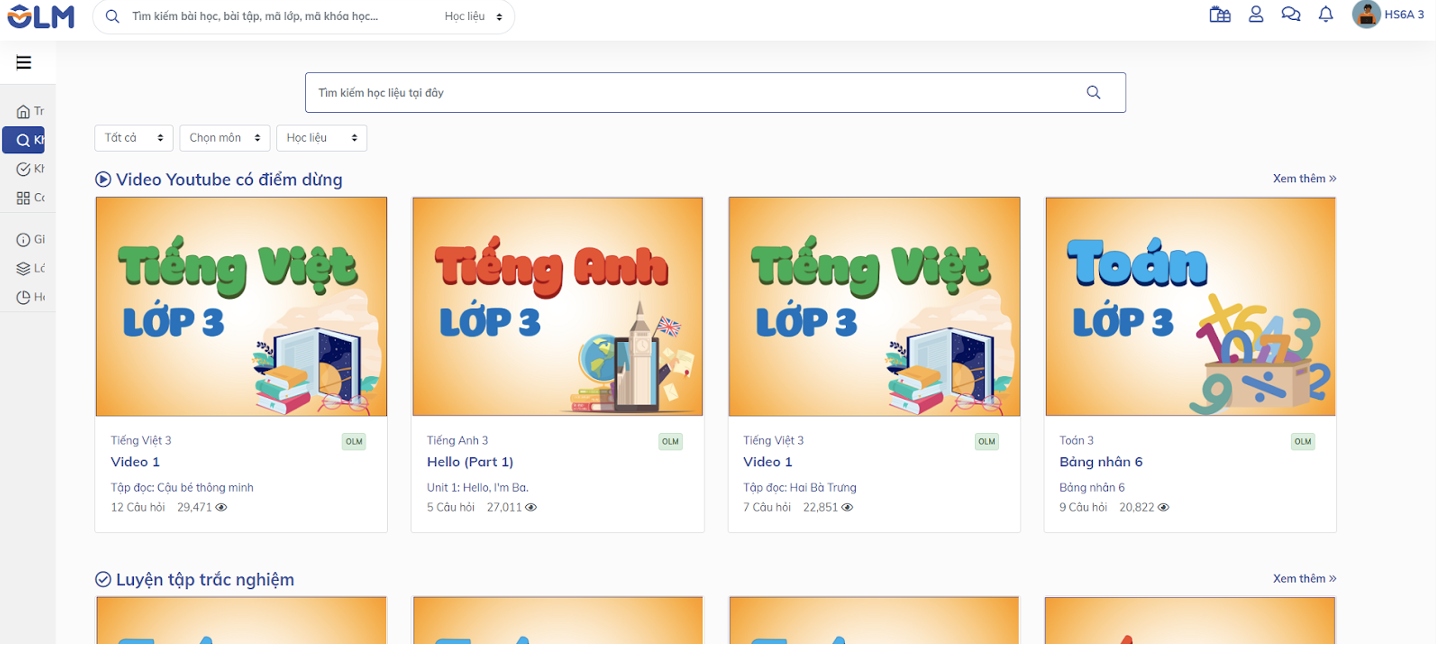1436x662 pixels.
Task: Open the 'Tất cả' filter dropdown
Action: click(133, 138)
